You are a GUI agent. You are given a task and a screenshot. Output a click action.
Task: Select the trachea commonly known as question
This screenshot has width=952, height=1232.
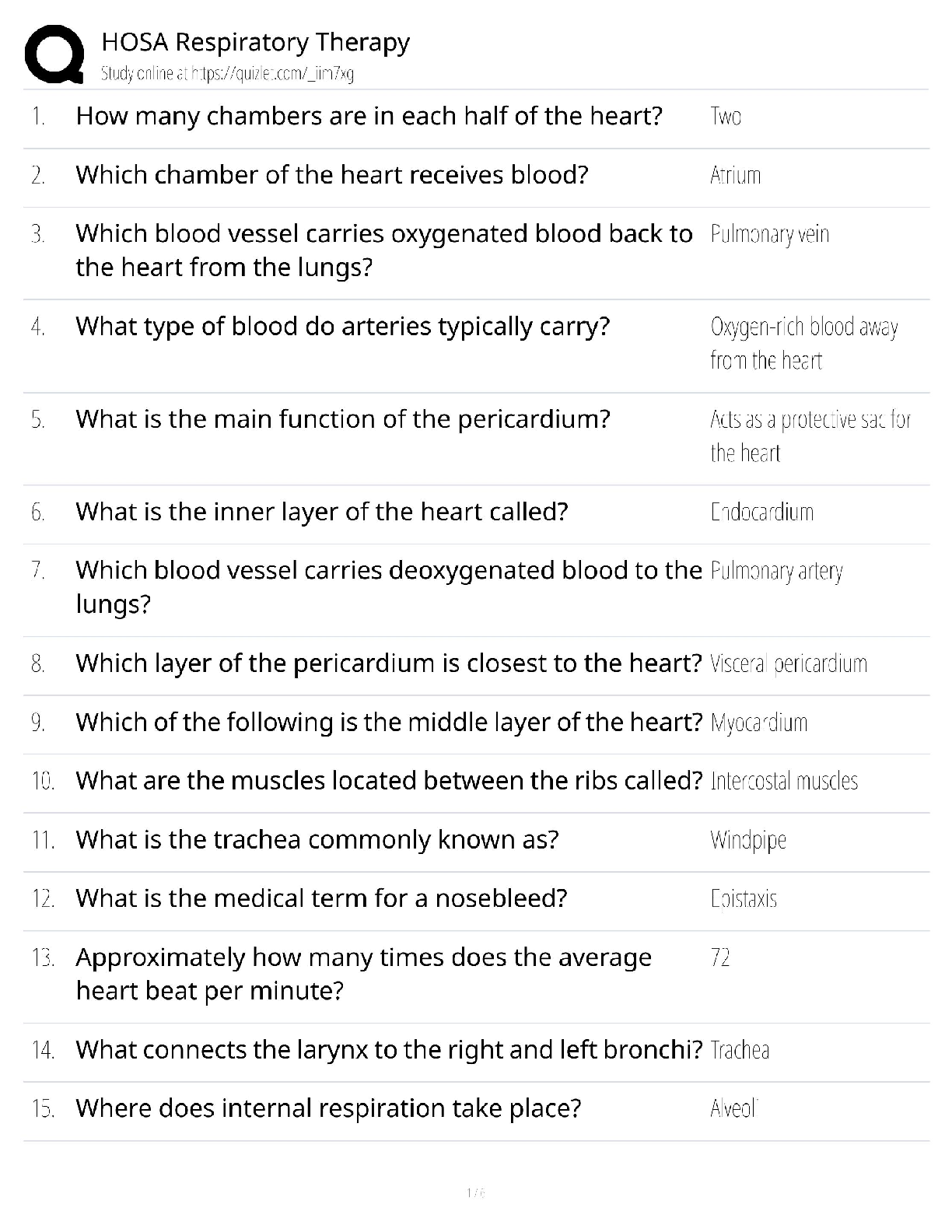coord(317,840)
